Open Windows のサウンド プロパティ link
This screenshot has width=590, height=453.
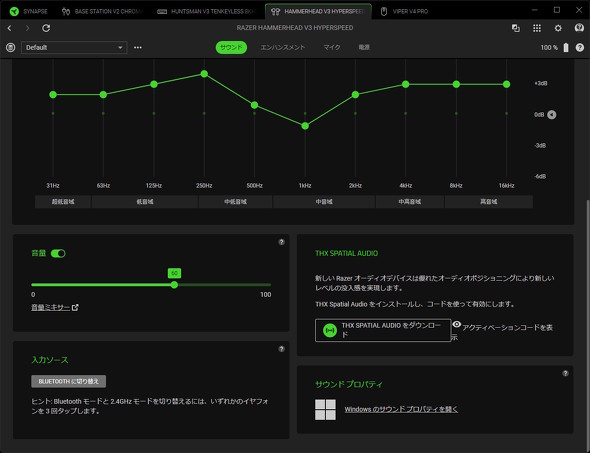(x=401, y=409)
